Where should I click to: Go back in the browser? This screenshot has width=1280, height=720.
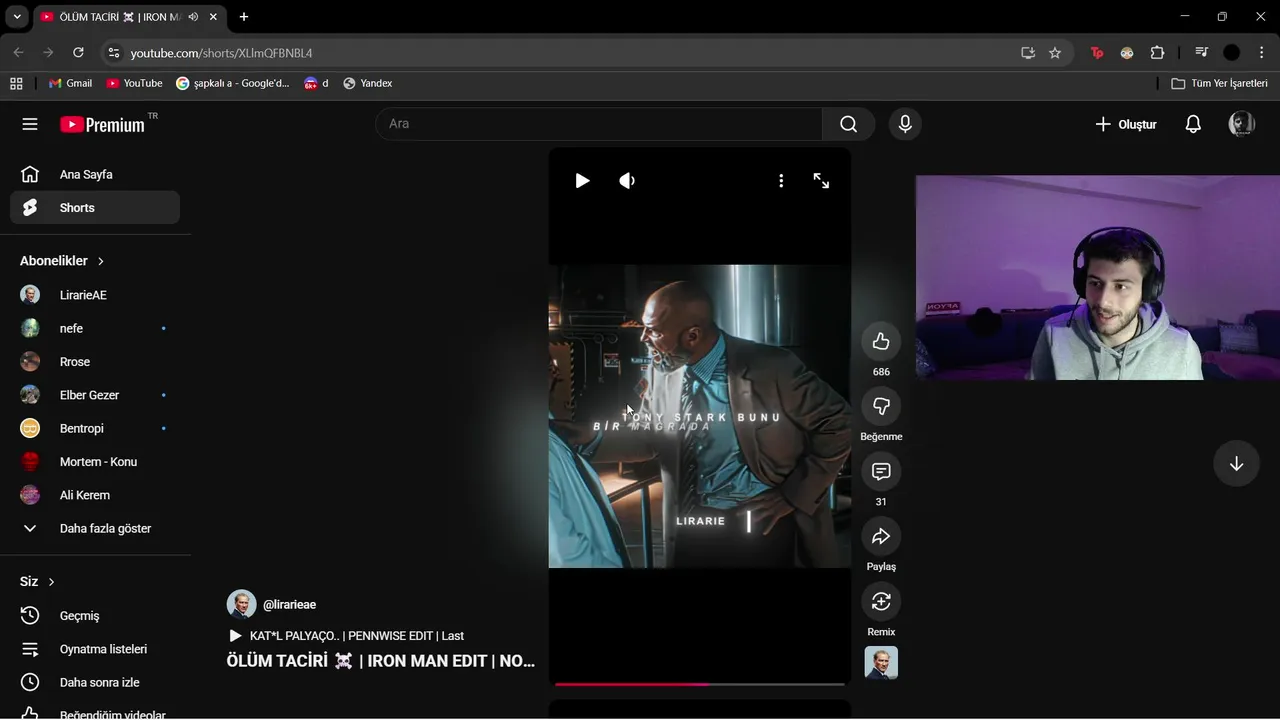[x=18, y=53]
